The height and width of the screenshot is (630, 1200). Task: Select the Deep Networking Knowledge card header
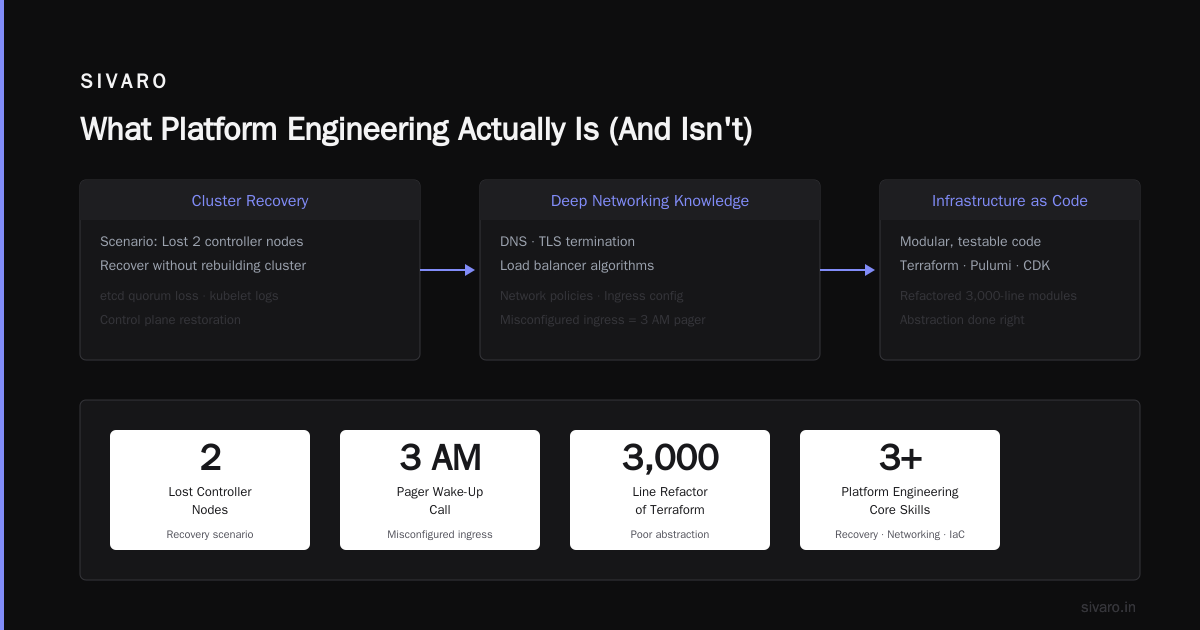650,201
